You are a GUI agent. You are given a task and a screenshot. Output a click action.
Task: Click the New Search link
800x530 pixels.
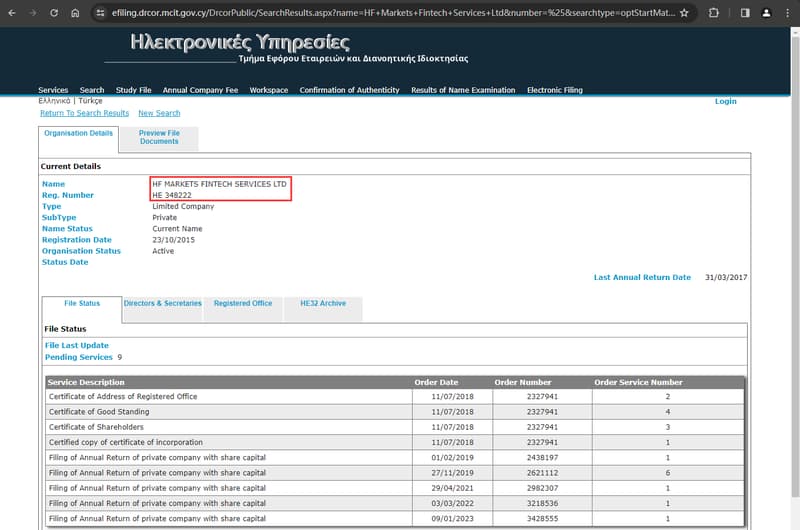point(159,113)
